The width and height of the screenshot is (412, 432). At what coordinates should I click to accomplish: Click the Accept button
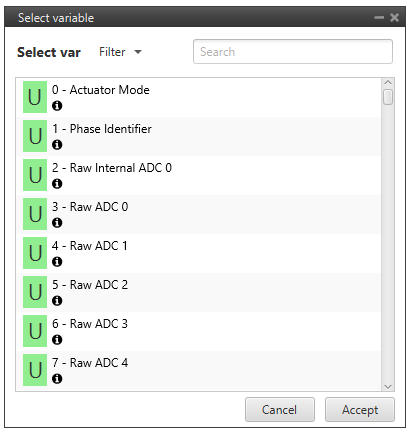[x=360, y=410]
